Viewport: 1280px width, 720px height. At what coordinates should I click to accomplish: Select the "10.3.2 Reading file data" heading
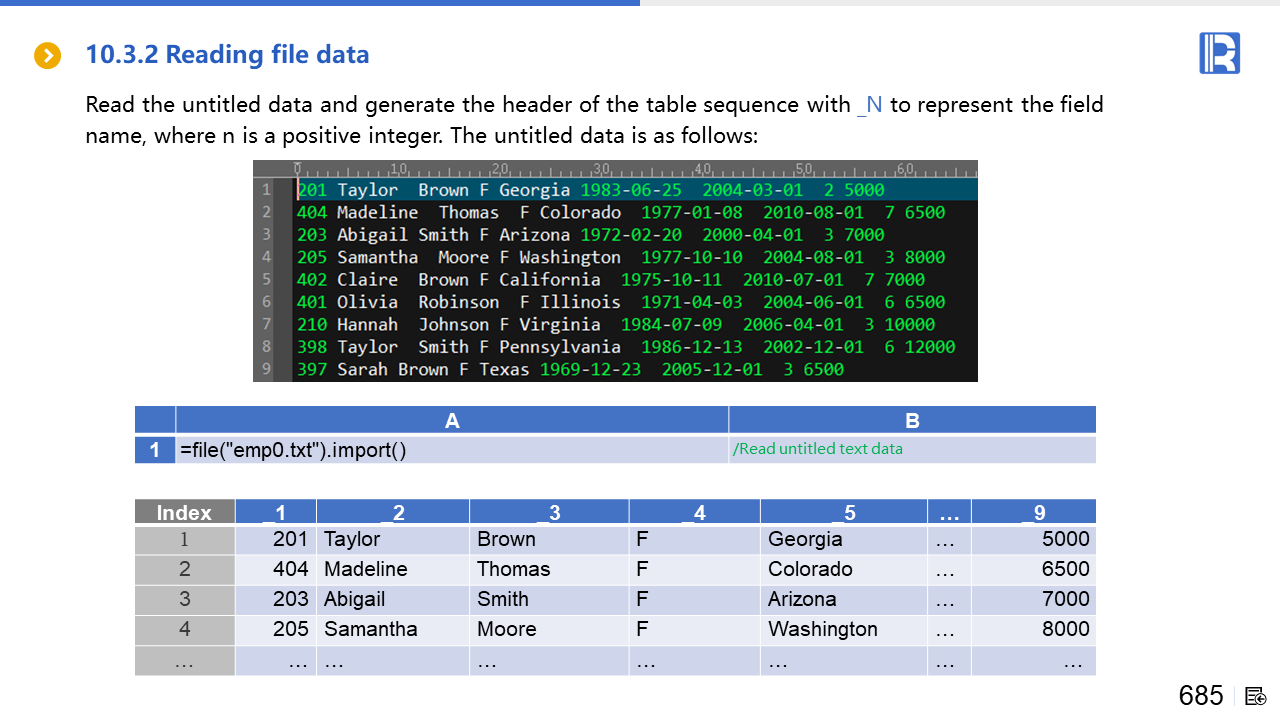pyautogui.click(x=227, y=55)
